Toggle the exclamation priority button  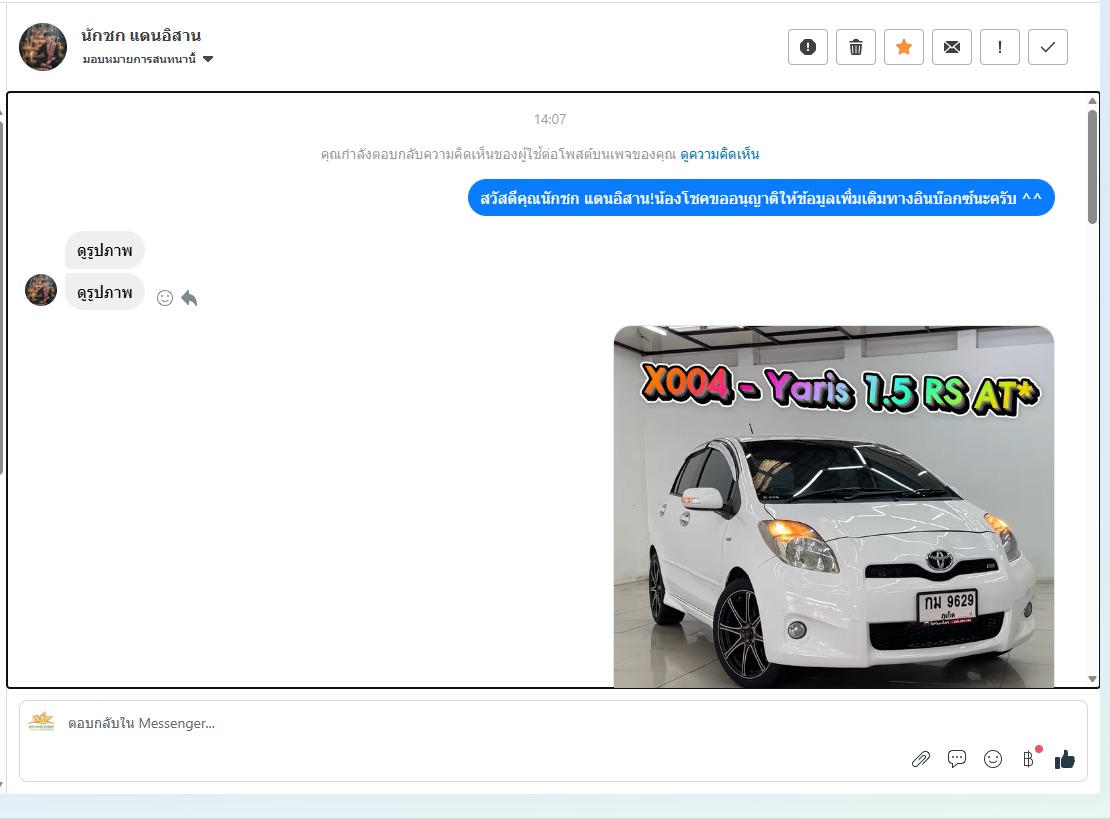(1000, 47)
